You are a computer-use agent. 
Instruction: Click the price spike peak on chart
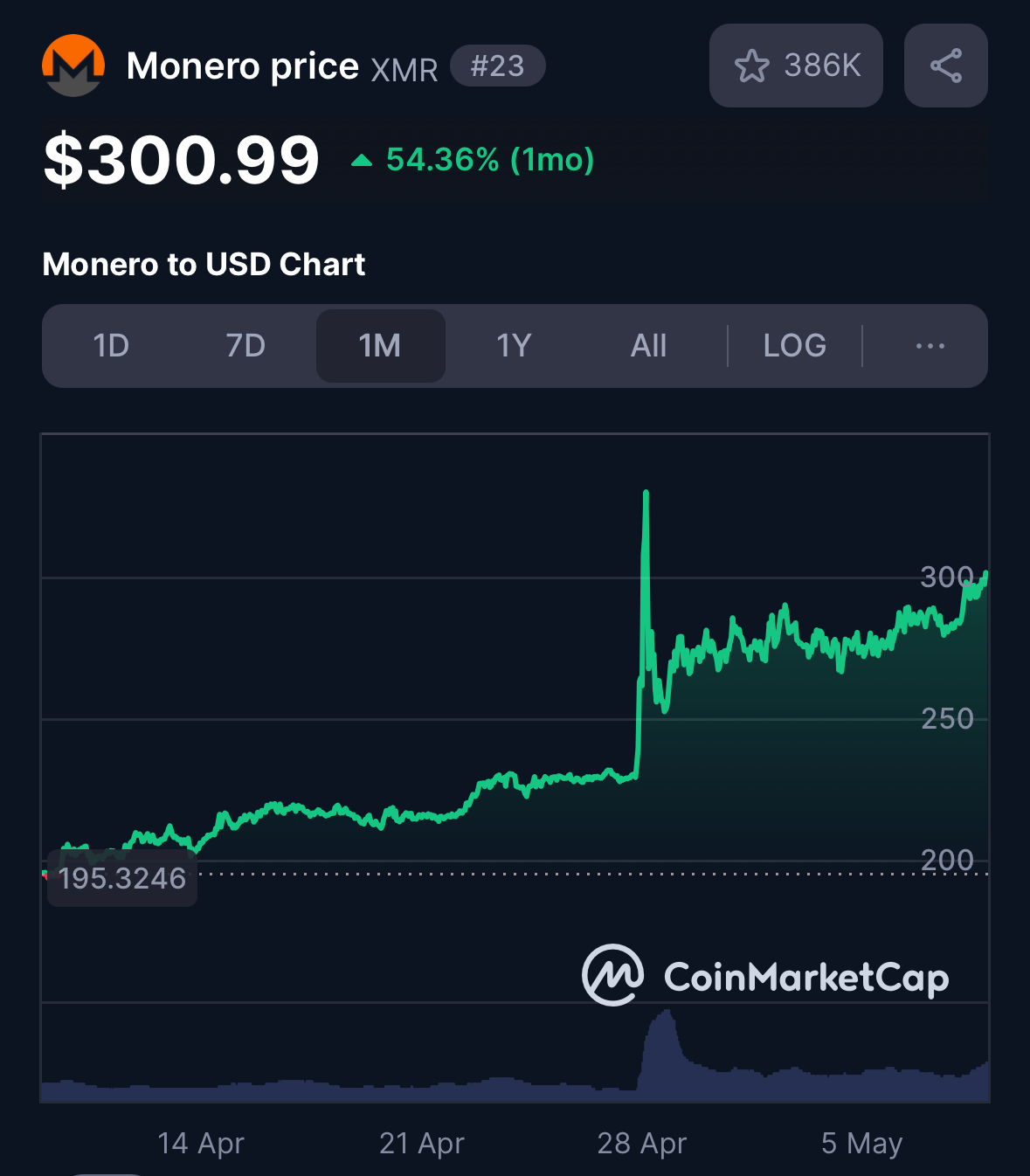coord(646,495)
